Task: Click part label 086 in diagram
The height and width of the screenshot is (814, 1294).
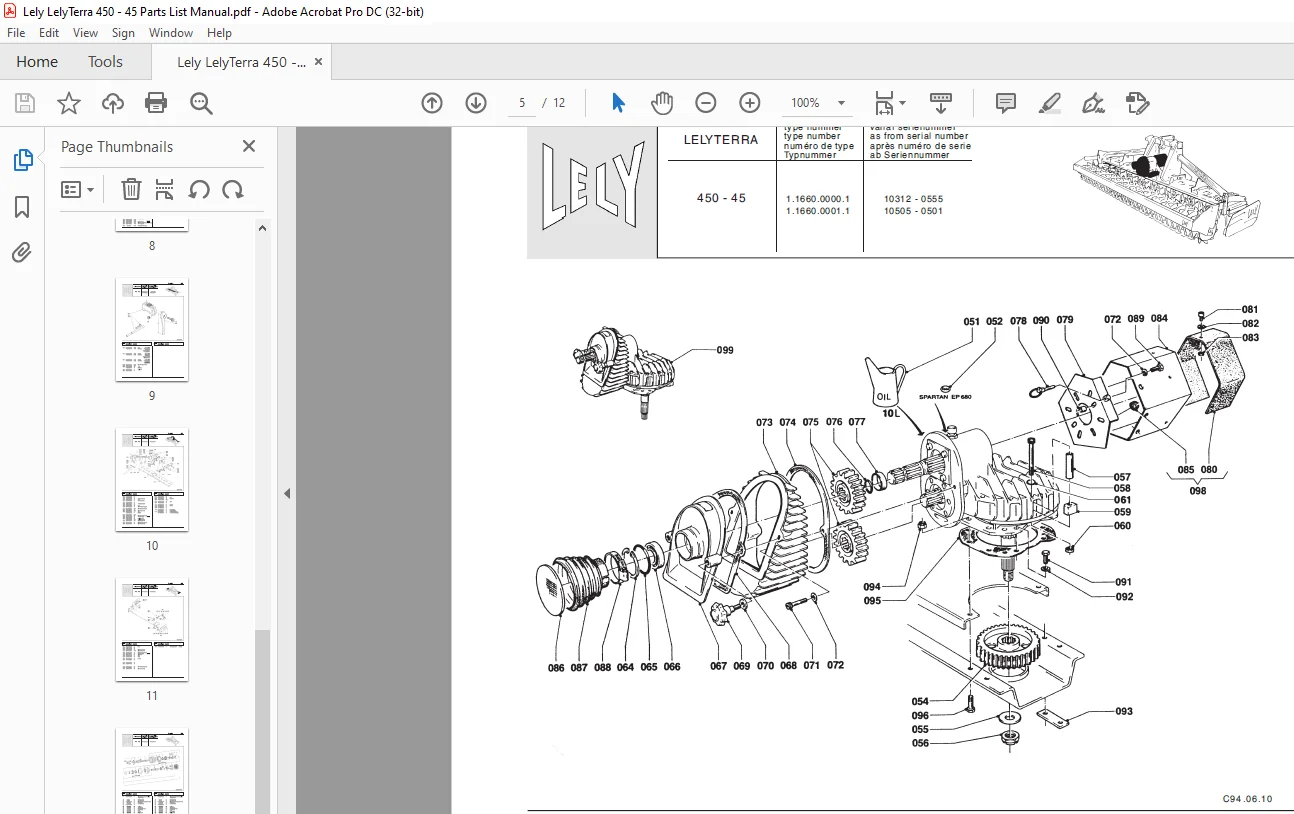Action: tap(556, 667)
